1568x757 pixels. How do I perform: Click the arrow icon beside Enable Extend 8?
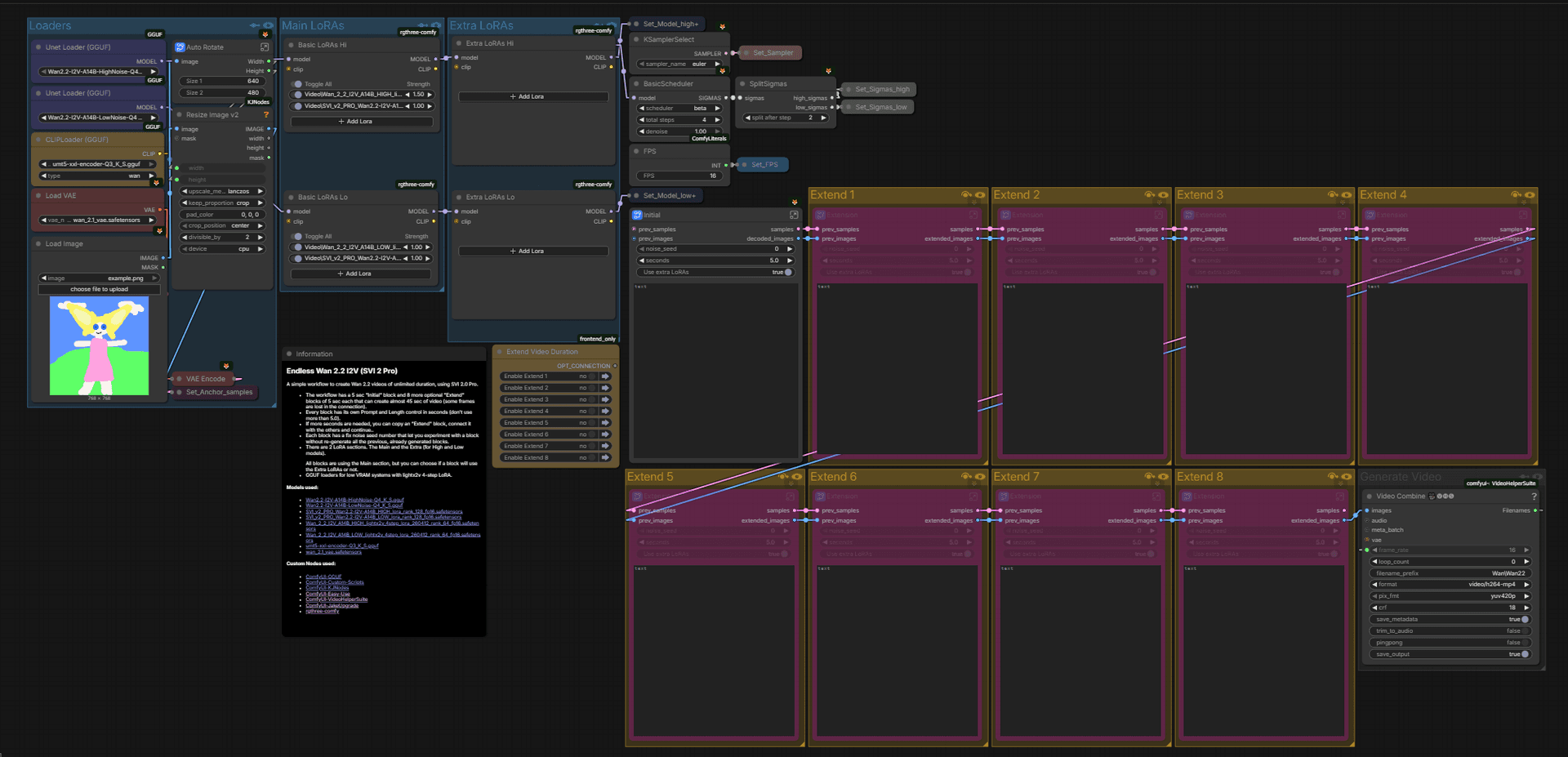[605, 458]
